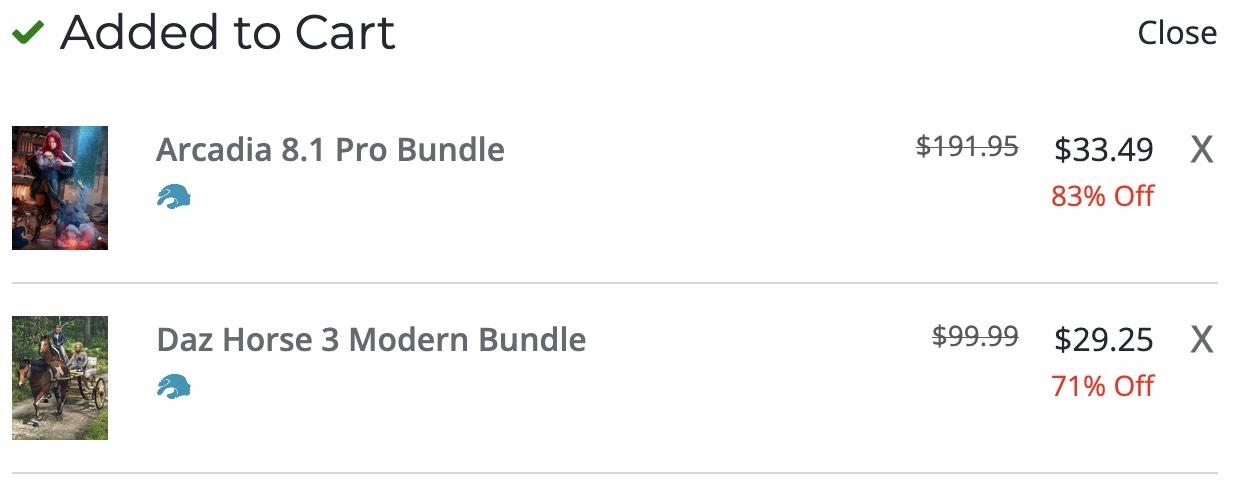This screenshot has height=488, width=1240.
Task: Click the $33.49 sale price
Action: 1103,150
